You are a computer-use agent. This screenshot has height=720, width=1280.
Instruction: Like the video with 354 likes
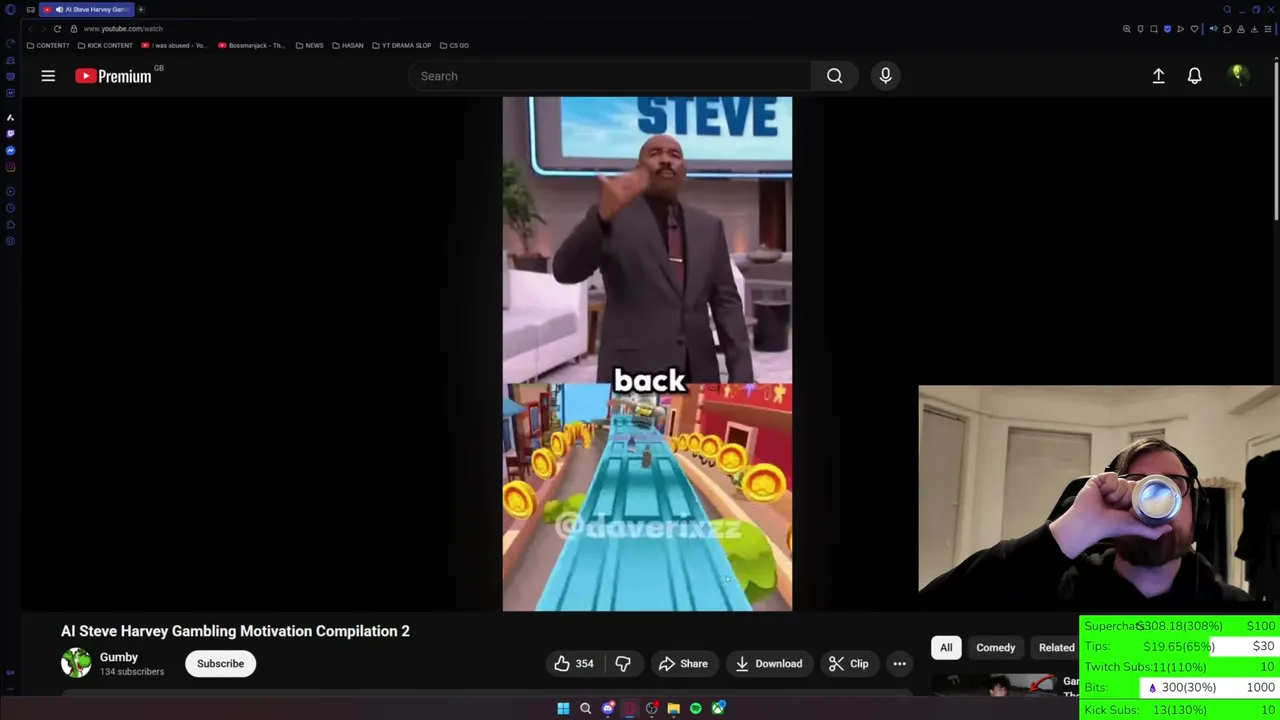pos(574,664)
